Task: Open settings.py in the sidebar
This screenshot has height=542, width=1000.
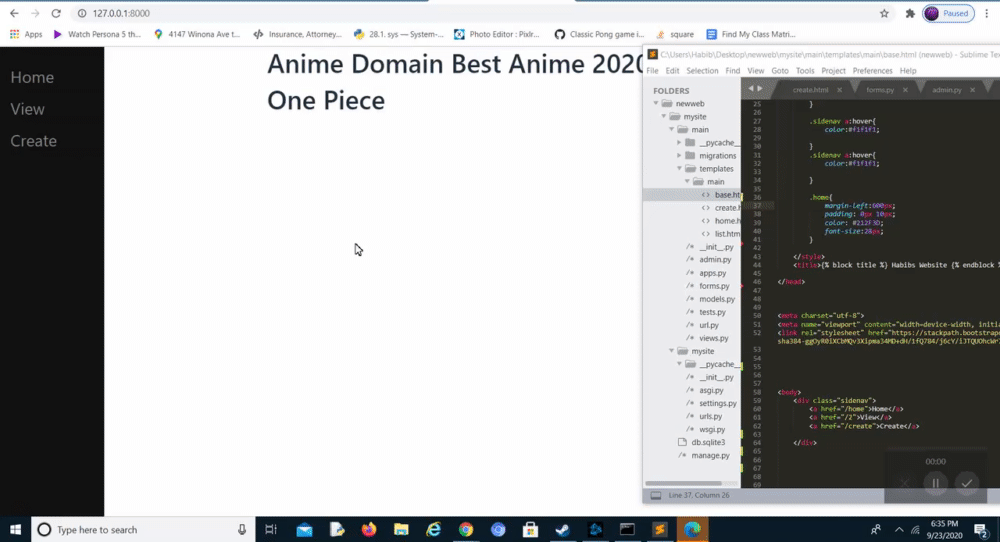Action: click(x=717, y=403)
